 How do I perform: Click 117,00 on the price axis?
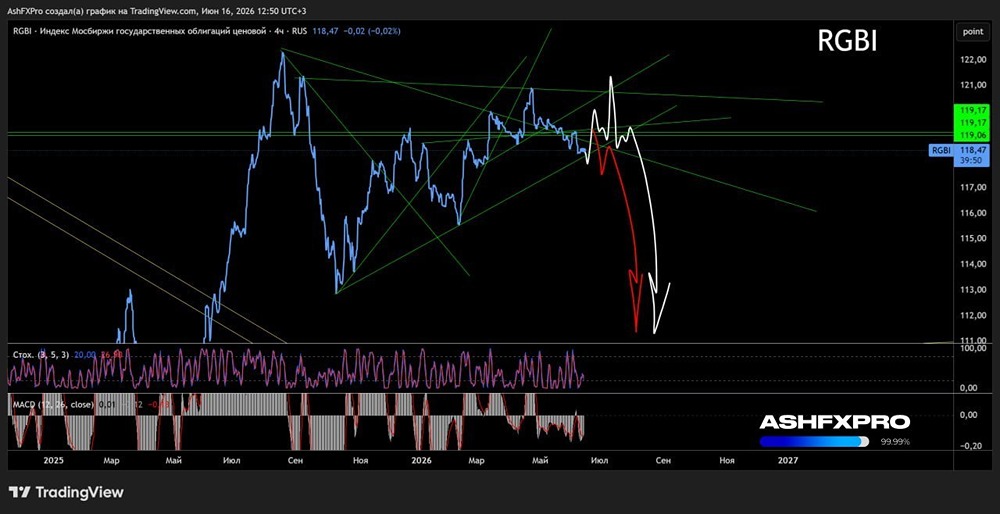973,187
